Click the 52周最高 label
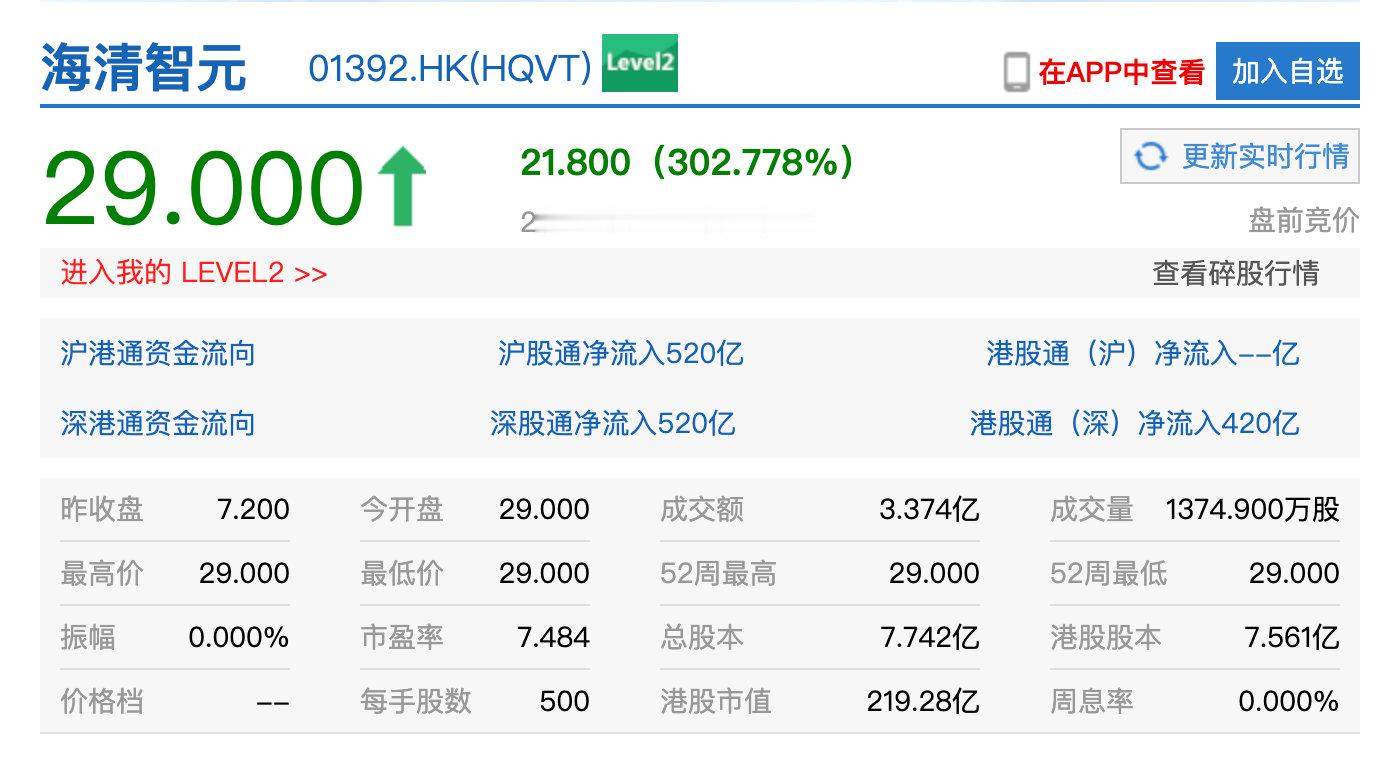Viewport: 1394px width, 760px height. pyautogui.click(x=718, y=573)
